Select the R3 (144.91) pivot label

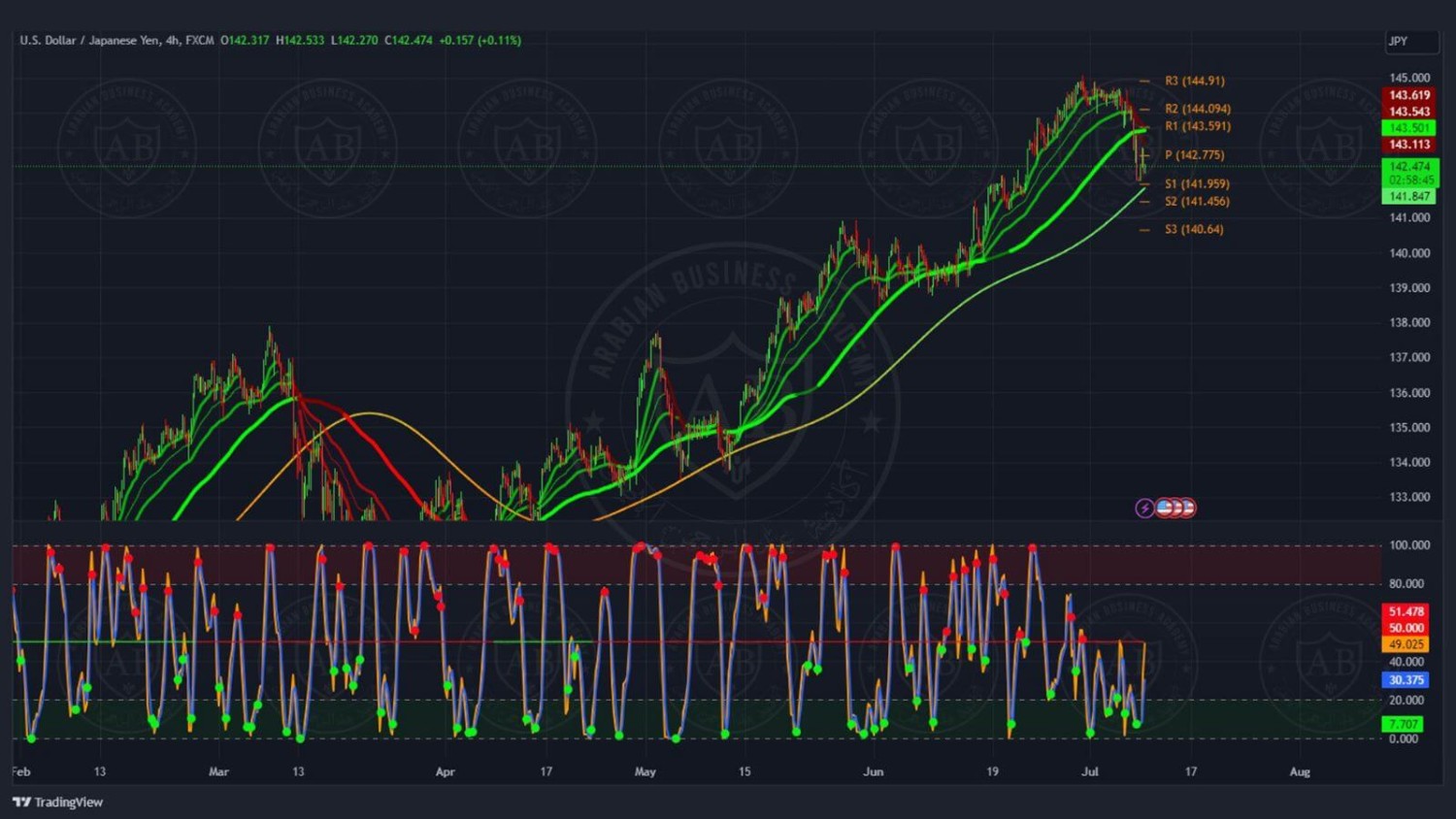(x=1194, y=82)
